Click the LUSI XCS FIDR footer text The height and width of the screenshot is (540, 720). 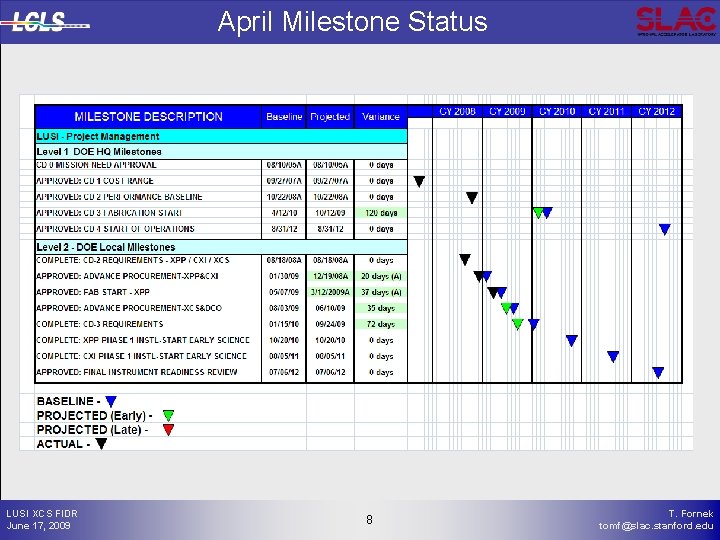click(42, 513)
